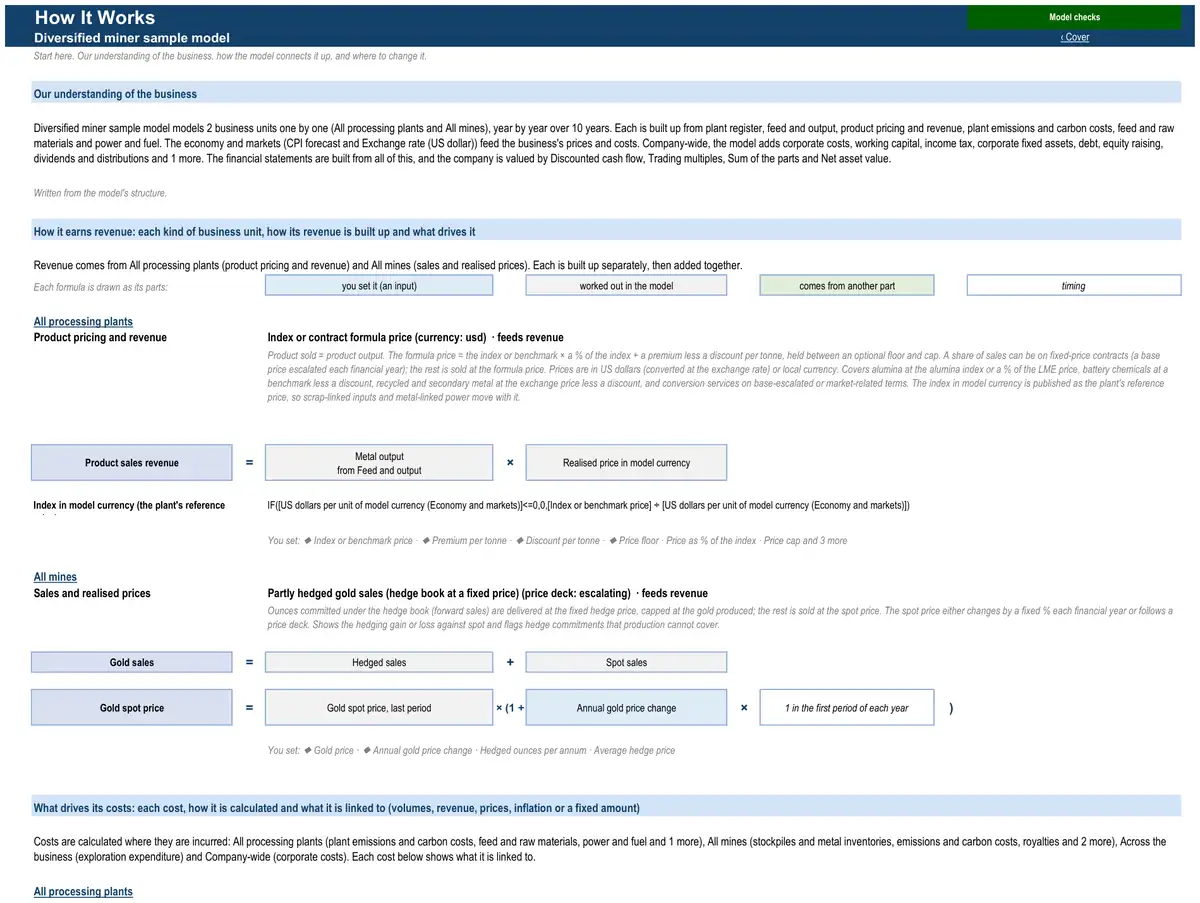Select the 'worked out in the model' legend box

pyautogui.click(x=626, y=286)
